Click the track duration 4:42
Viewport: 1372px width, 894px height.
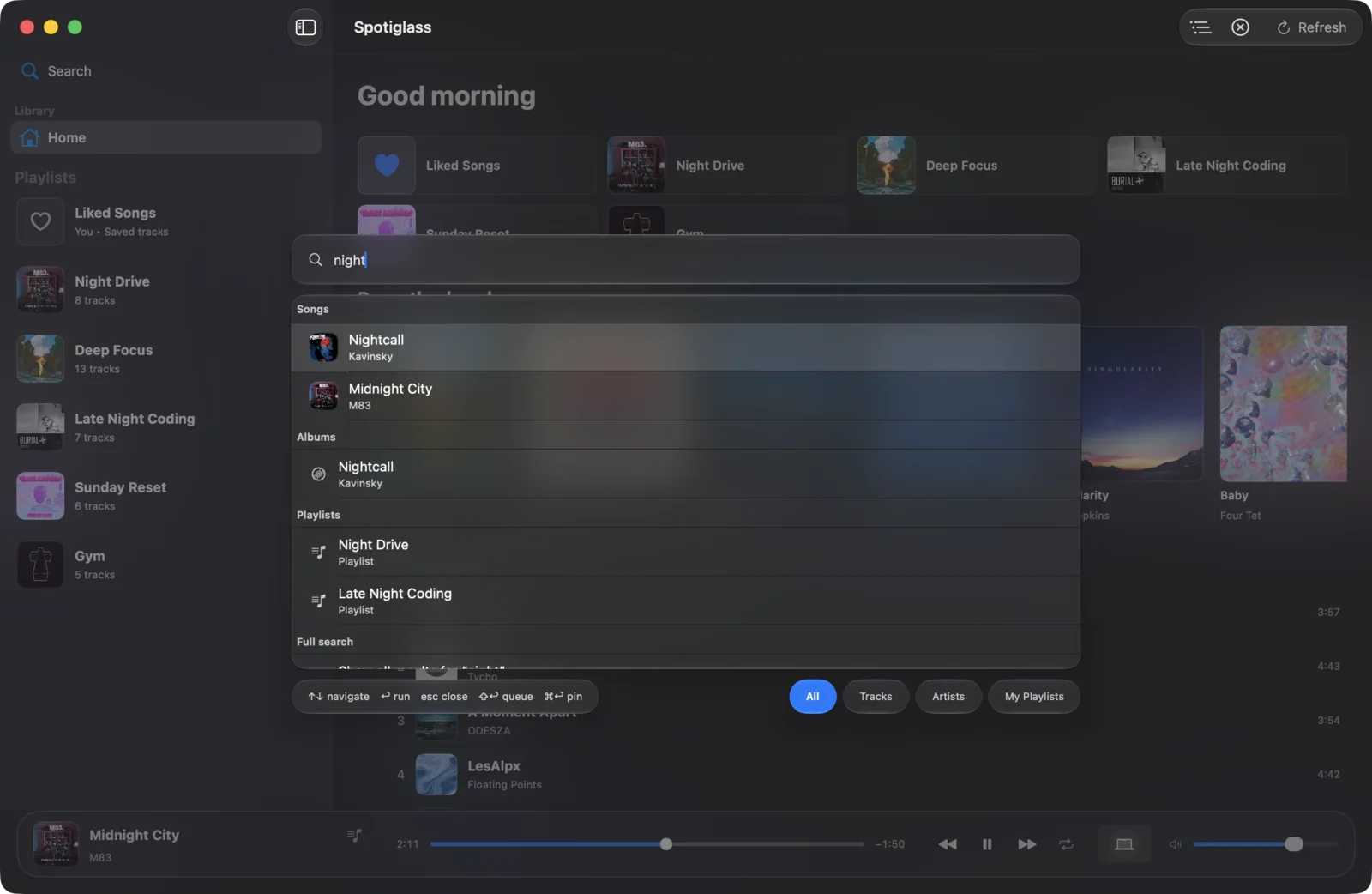[x=1328, y=774]
